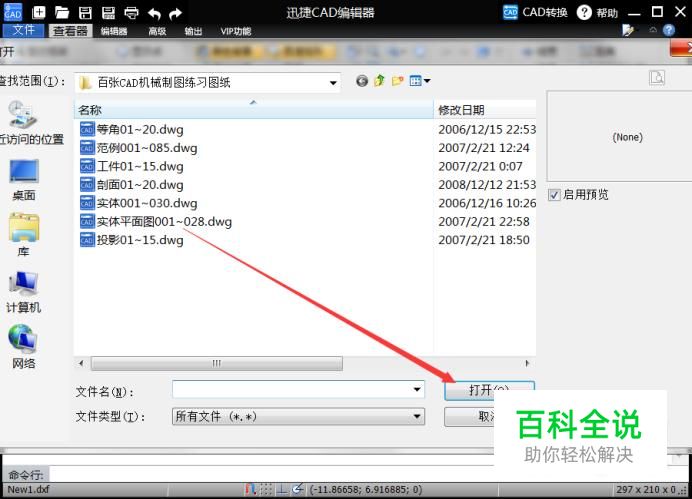The width and height of the screenshot is (692, 499).
Task: Create new folder icon in dialog
Action: tap(397, 81)
